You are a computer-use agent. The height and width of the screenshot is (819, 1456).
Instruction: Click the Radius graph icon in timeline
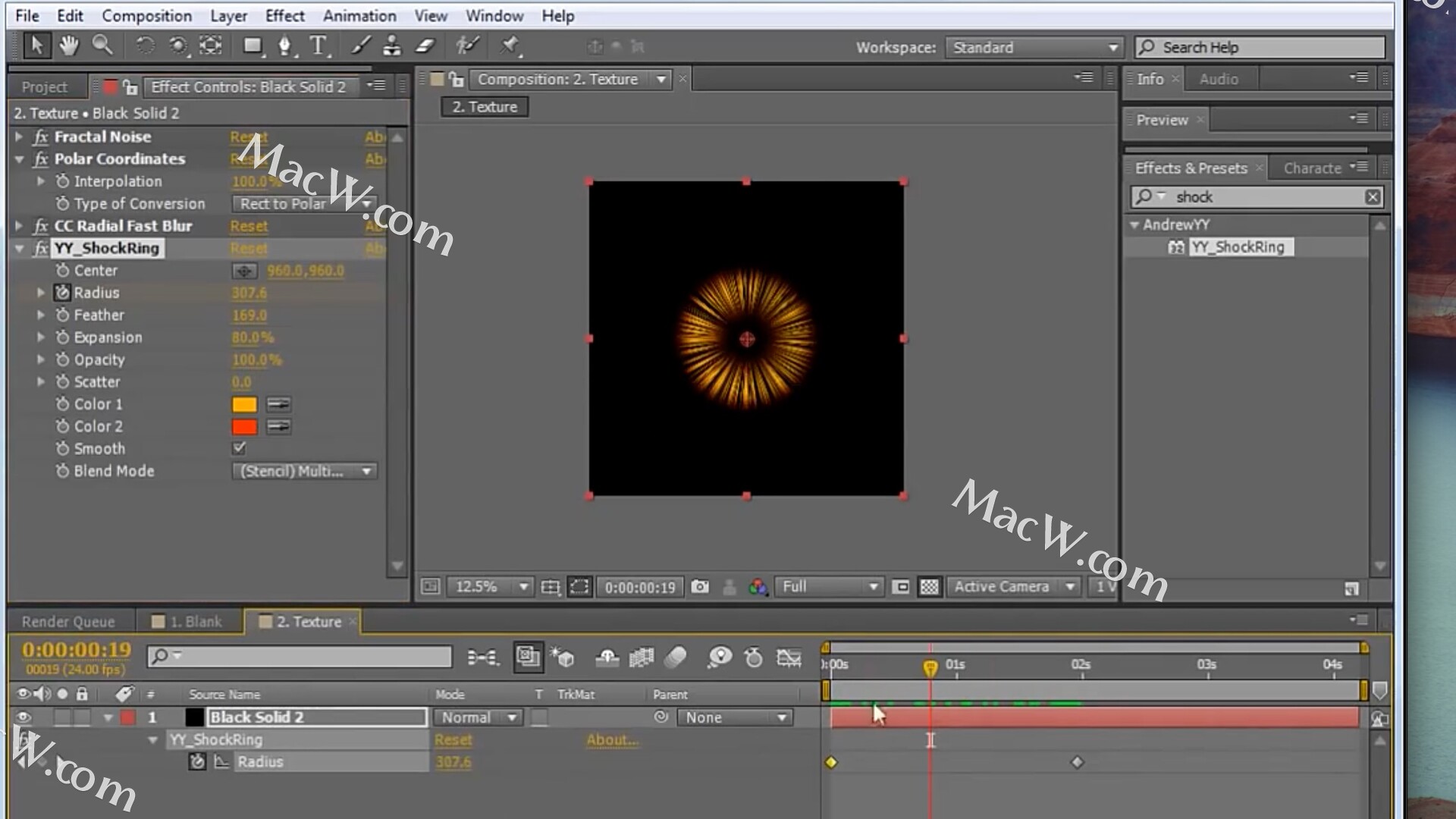tap(221, 762)
